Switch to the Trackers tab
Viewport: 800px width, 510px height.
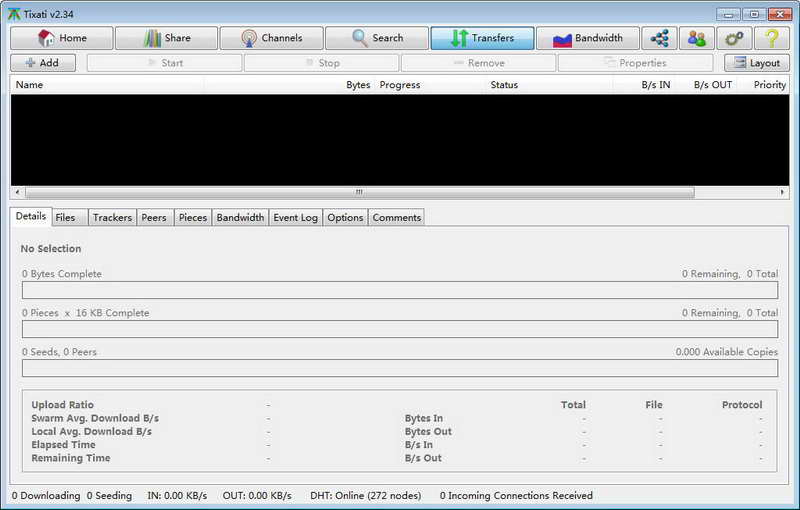pos(112,217)
